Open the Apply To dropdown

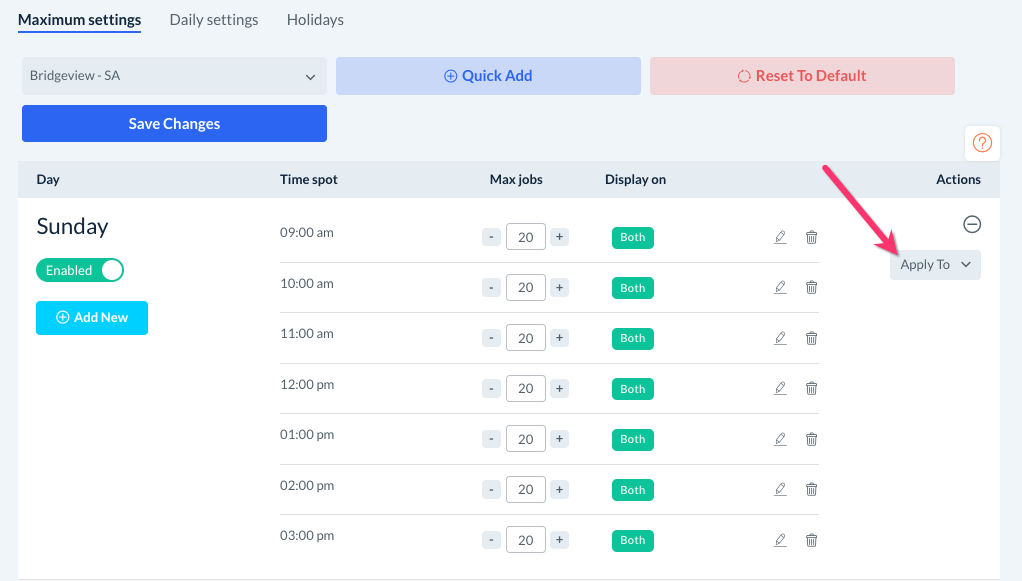[x=935, y=265]
